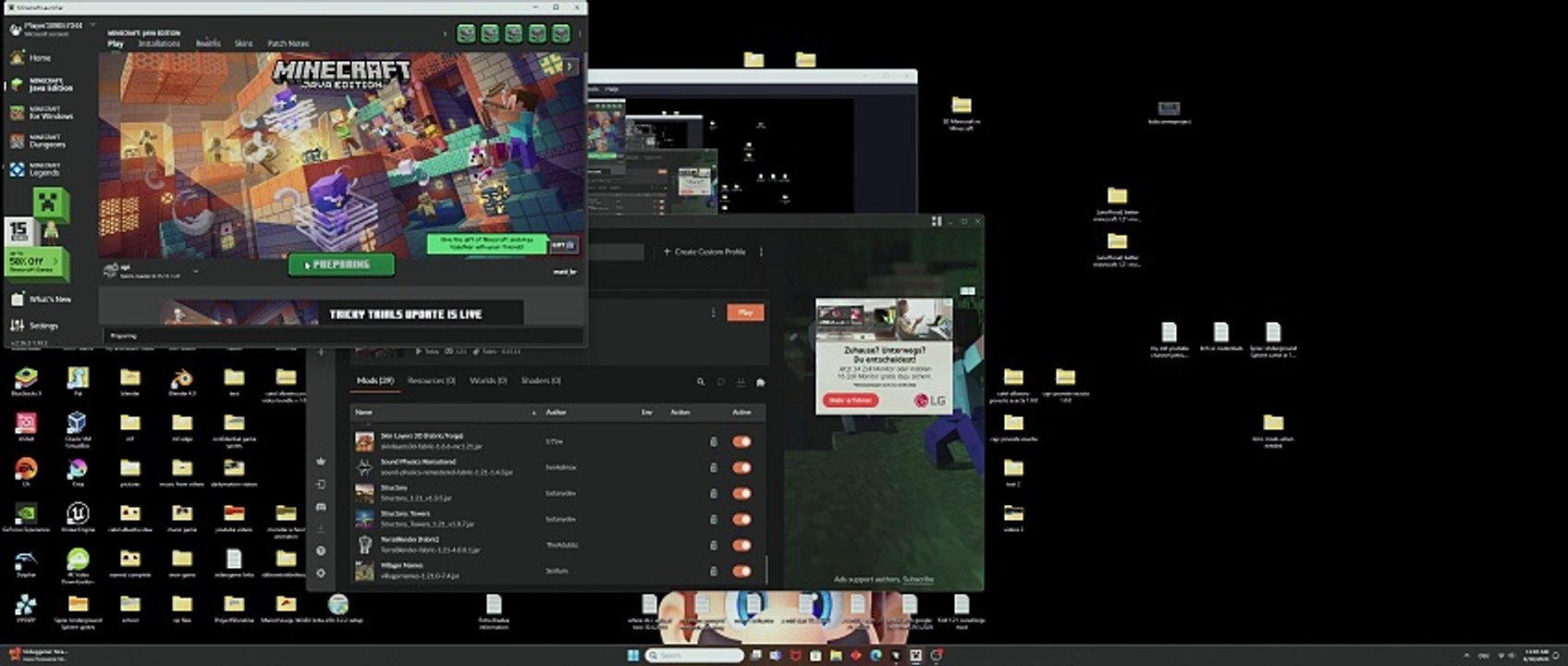The image size is (1568, 666).
Task: Toggle the TerraBlender mod off
Action: 741,546
